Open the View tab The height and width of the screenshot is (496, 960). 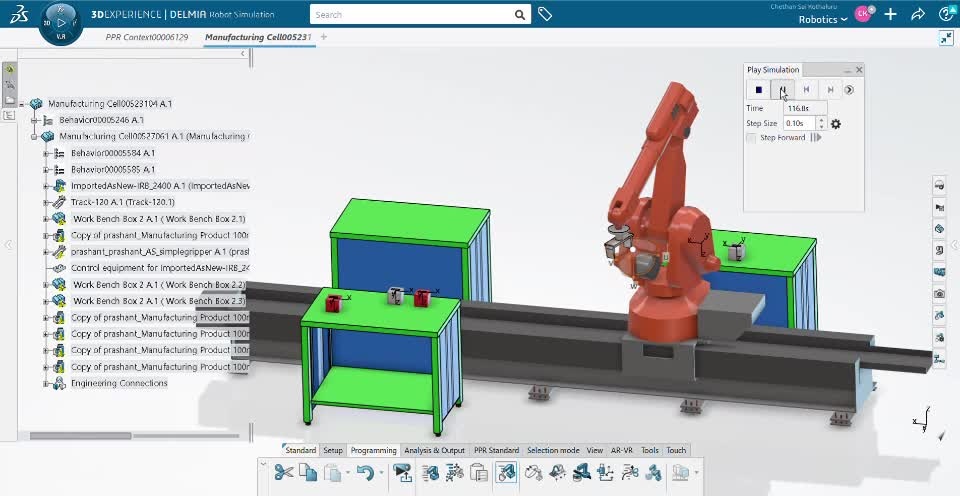[x=594, y=450]
